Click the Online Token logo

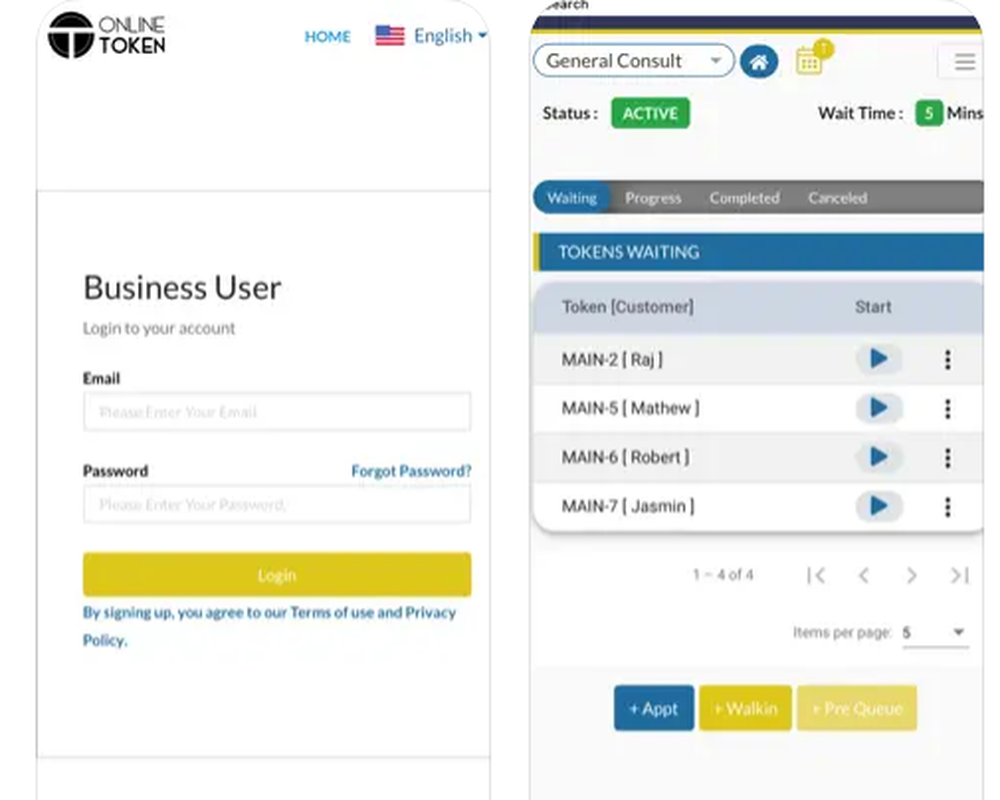tap(107, 35)
